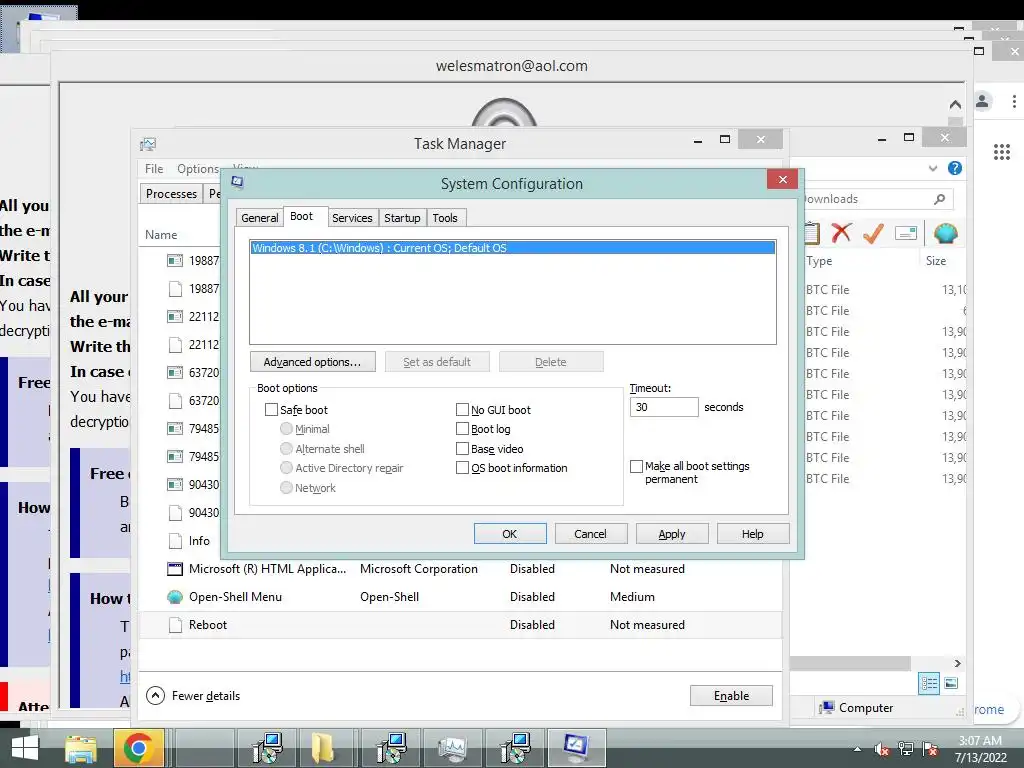1024x768 pixels.
Task: Switch Explorer to details view icon
Action: [929, 683]
